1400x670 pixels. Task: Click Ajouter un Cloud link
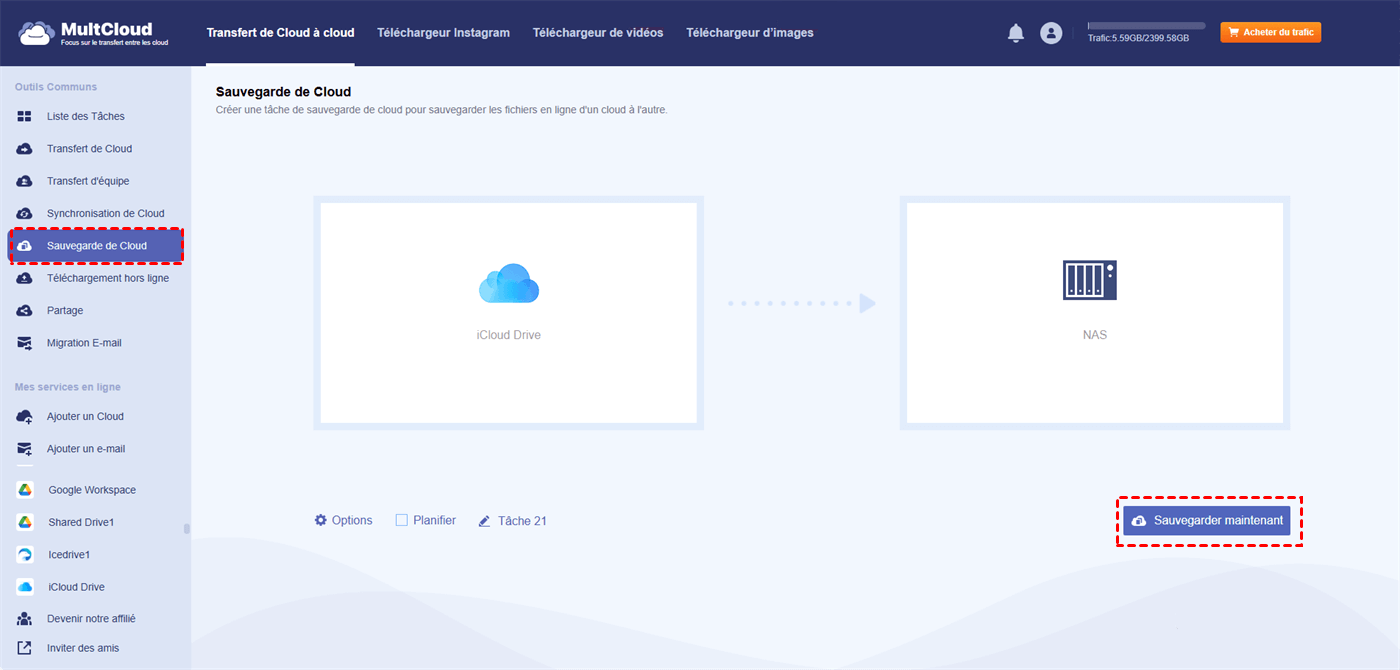click(x=85, y=416)
